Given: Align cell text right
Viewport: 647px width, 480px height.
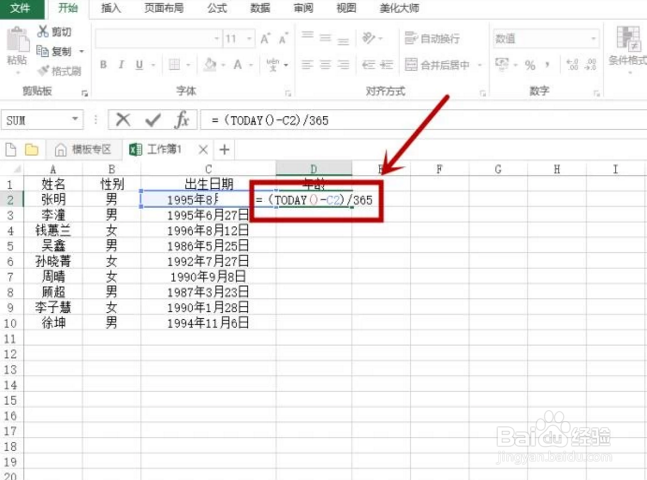Looking at the screenshot, I should 343,64.
